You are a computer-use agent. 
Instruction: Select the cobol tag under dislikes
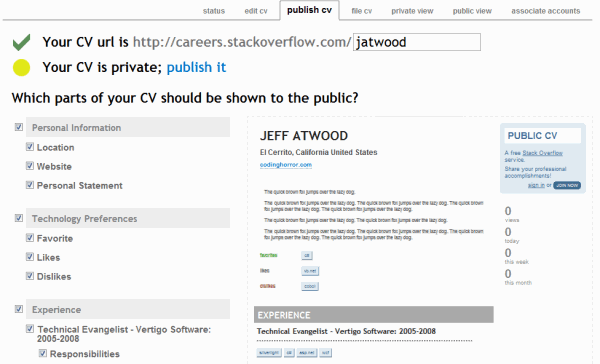(310, 286)
